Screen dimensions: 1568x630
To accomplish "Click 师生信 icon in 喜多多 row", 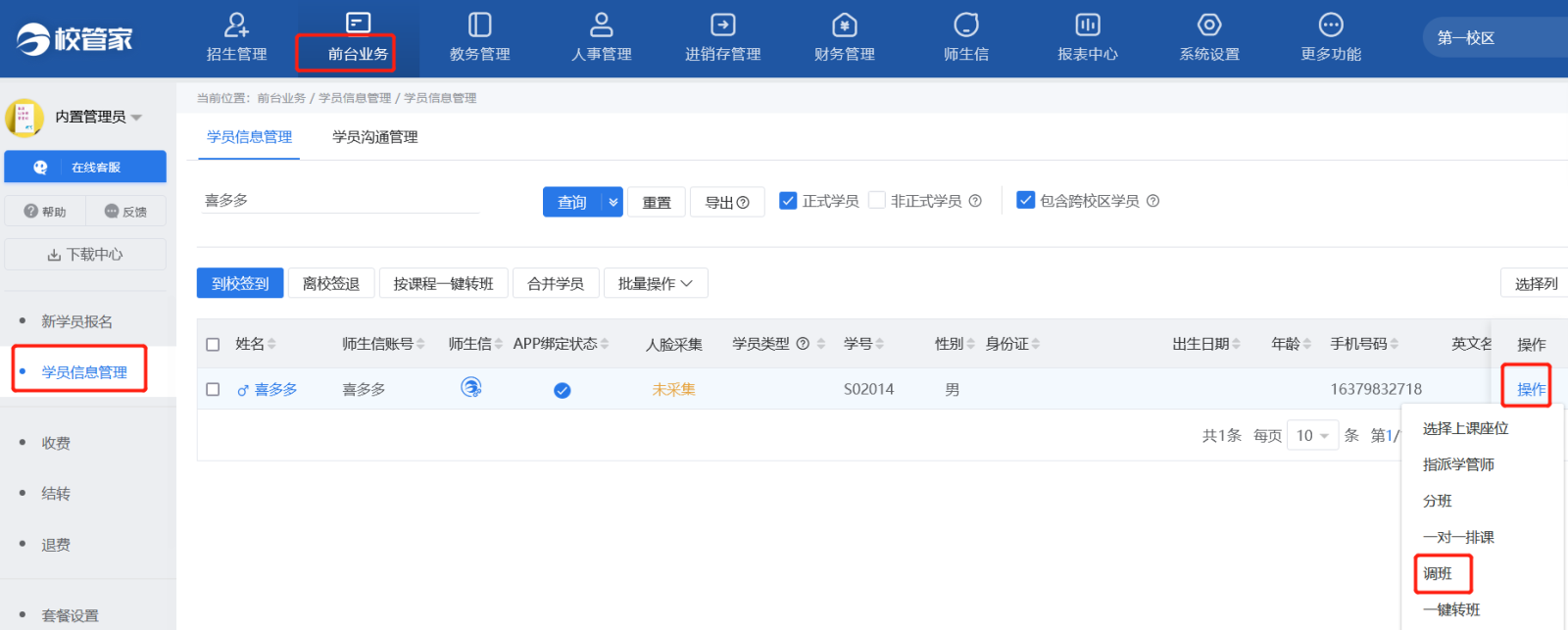I will [x=471, y=388].
